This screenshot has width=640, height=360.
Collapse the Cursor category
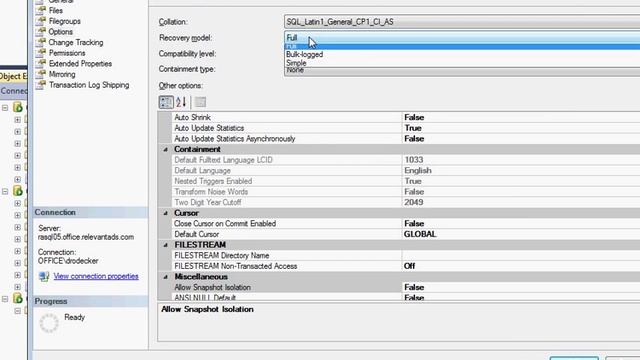coord(165,213)
